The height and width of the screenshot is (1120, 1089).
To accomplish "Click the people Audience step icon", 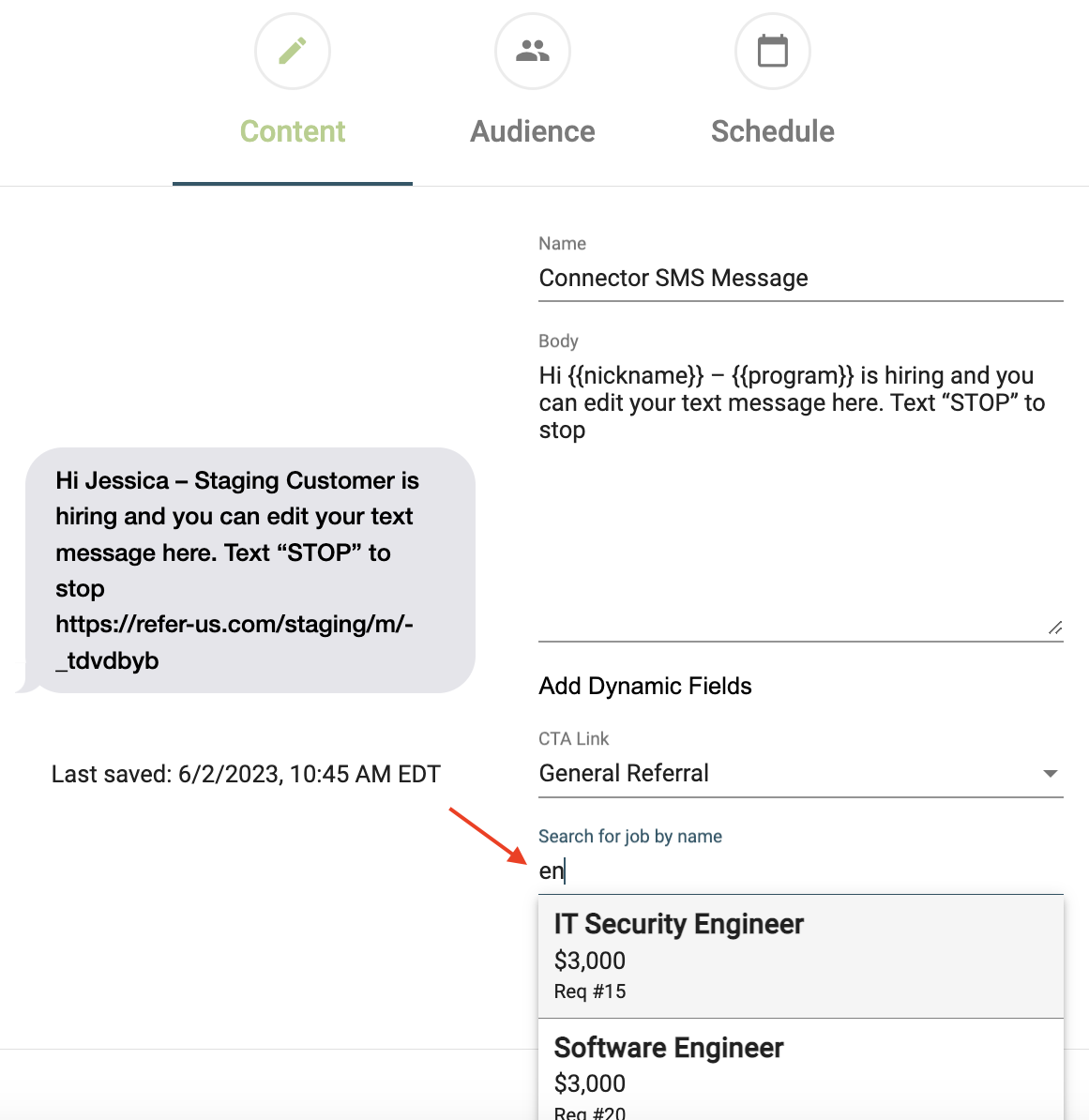I will tap(533, 52).
